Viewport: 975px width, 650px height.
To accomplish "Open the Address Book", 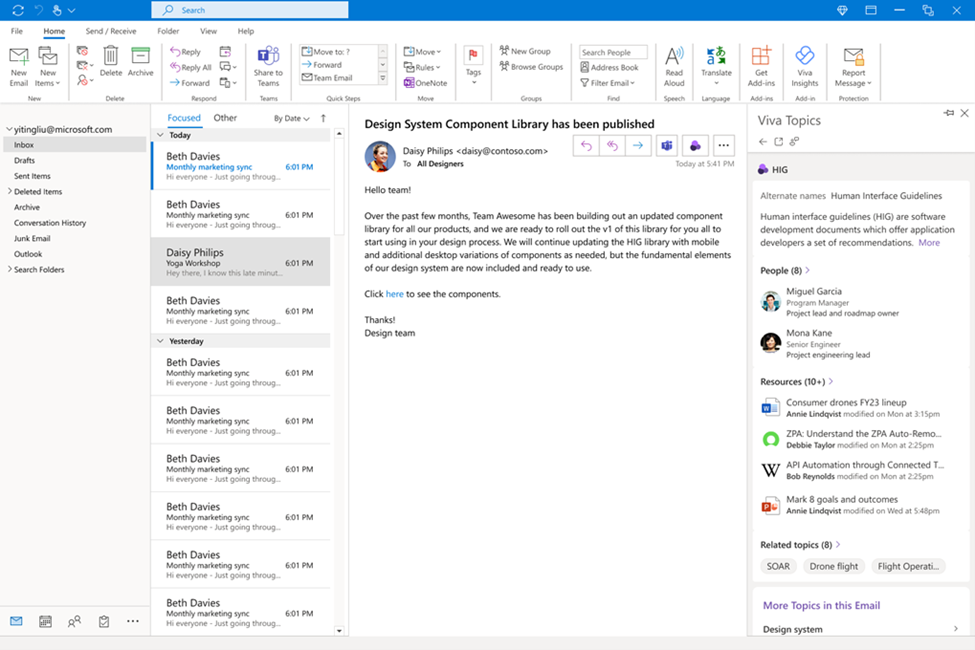I will (x=609, y=67).
